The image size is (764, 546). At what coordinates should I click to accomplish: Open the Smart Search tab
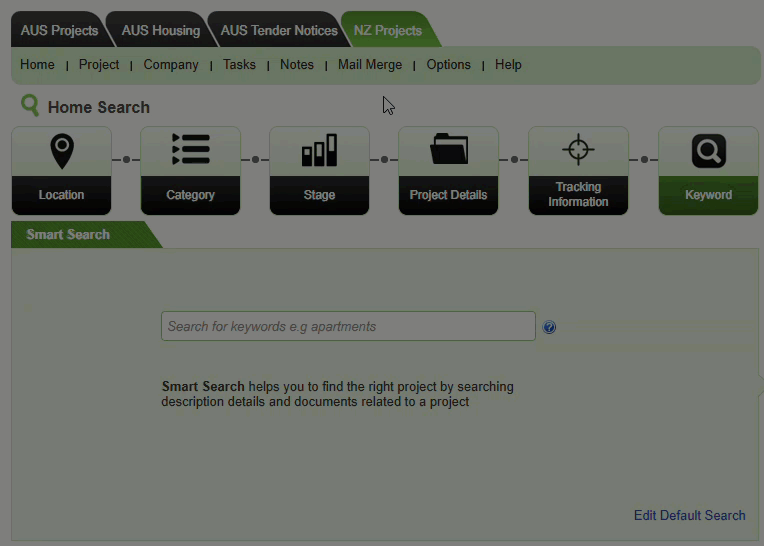(68, 234)
